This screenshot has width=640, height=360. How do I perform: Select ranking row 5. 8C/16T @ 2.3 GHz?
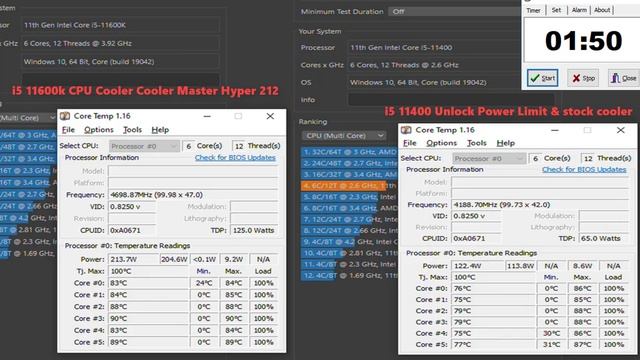coord(349,197)
